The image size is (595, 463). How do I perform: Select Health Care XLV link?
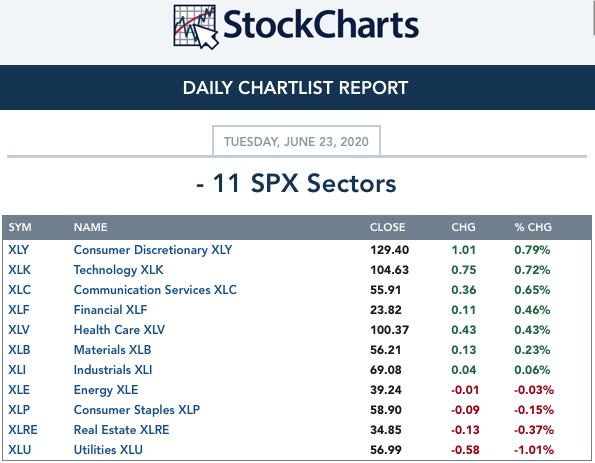pos(119,330)
